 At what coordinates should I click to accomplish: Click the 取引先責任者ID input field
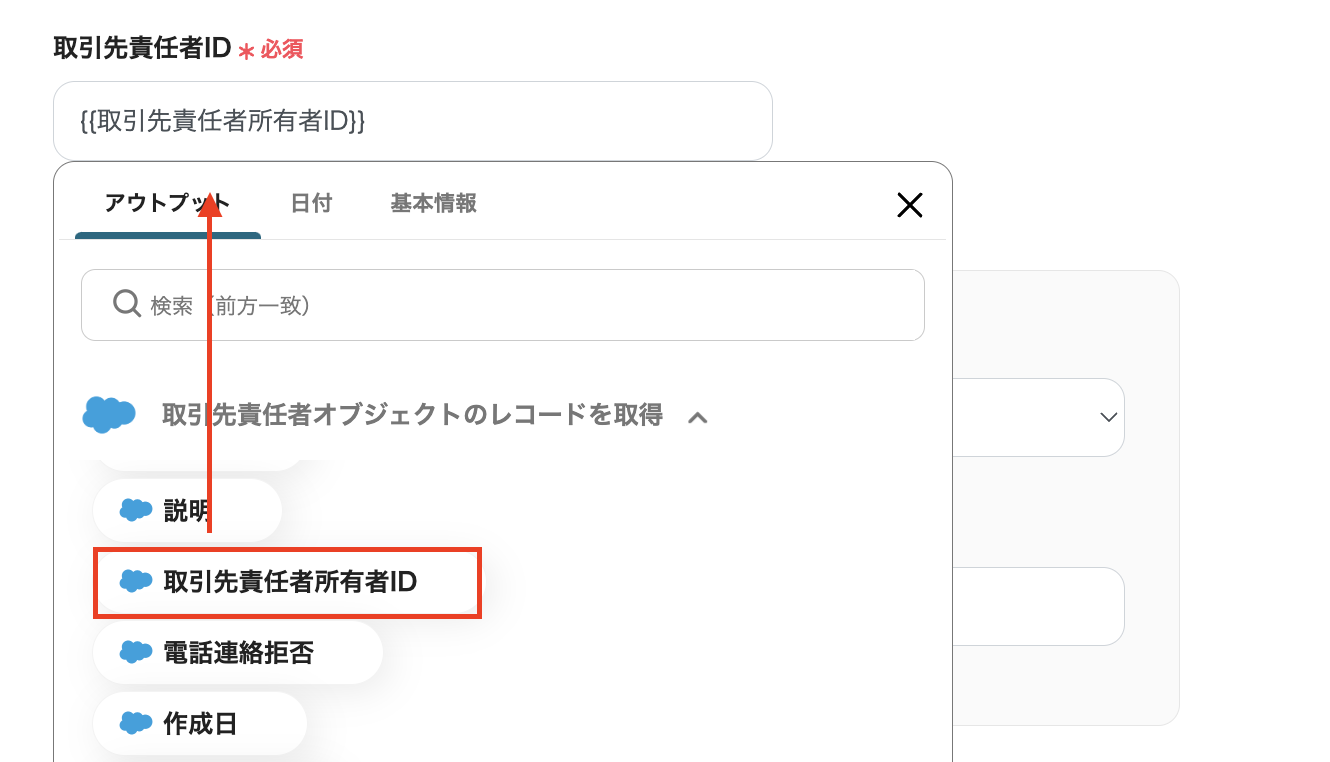pyautogui.click(x=412, y=121)
